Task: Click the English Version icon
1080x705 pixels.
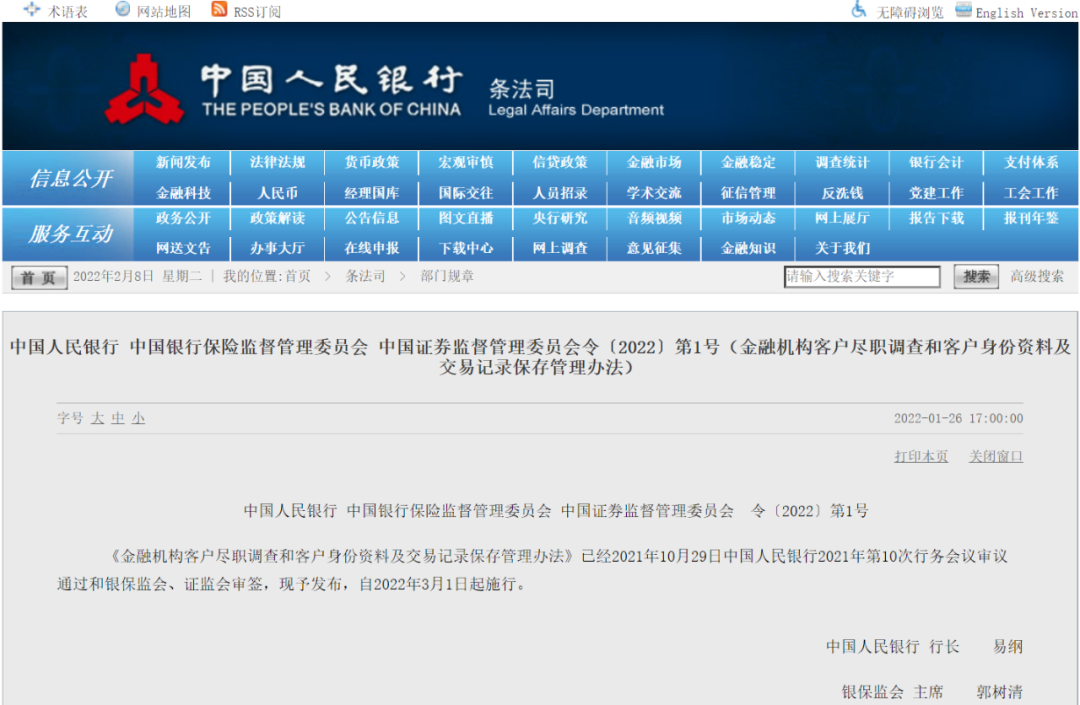Action: pos(963,10)
